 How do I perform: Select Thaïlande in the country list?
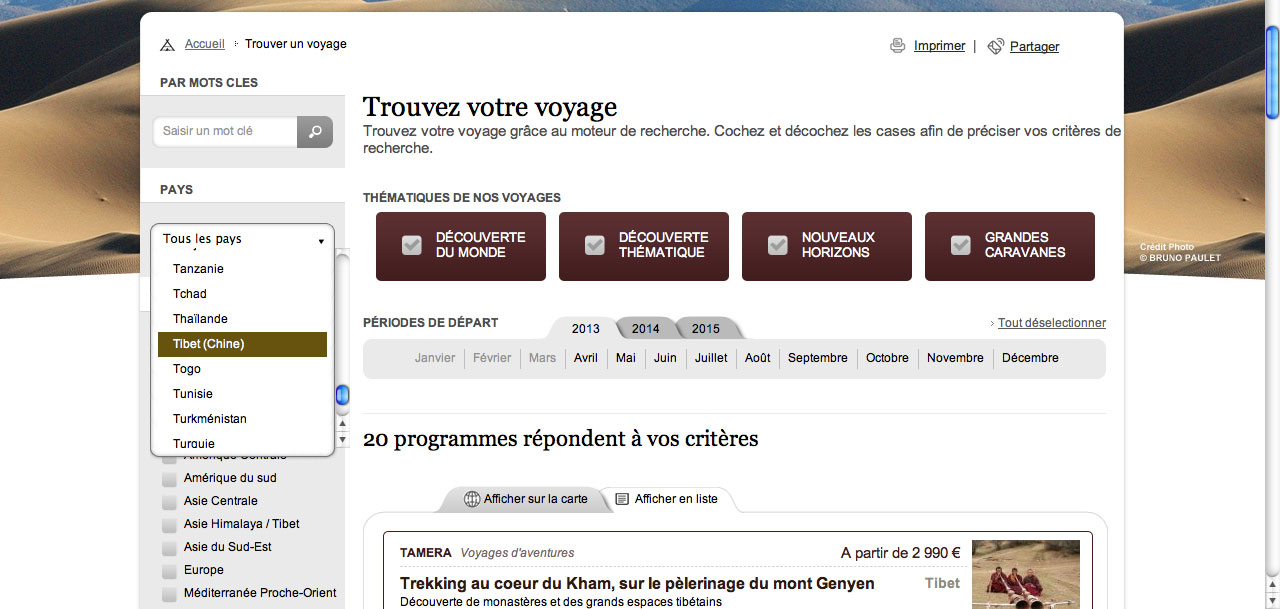coord(242,319)
